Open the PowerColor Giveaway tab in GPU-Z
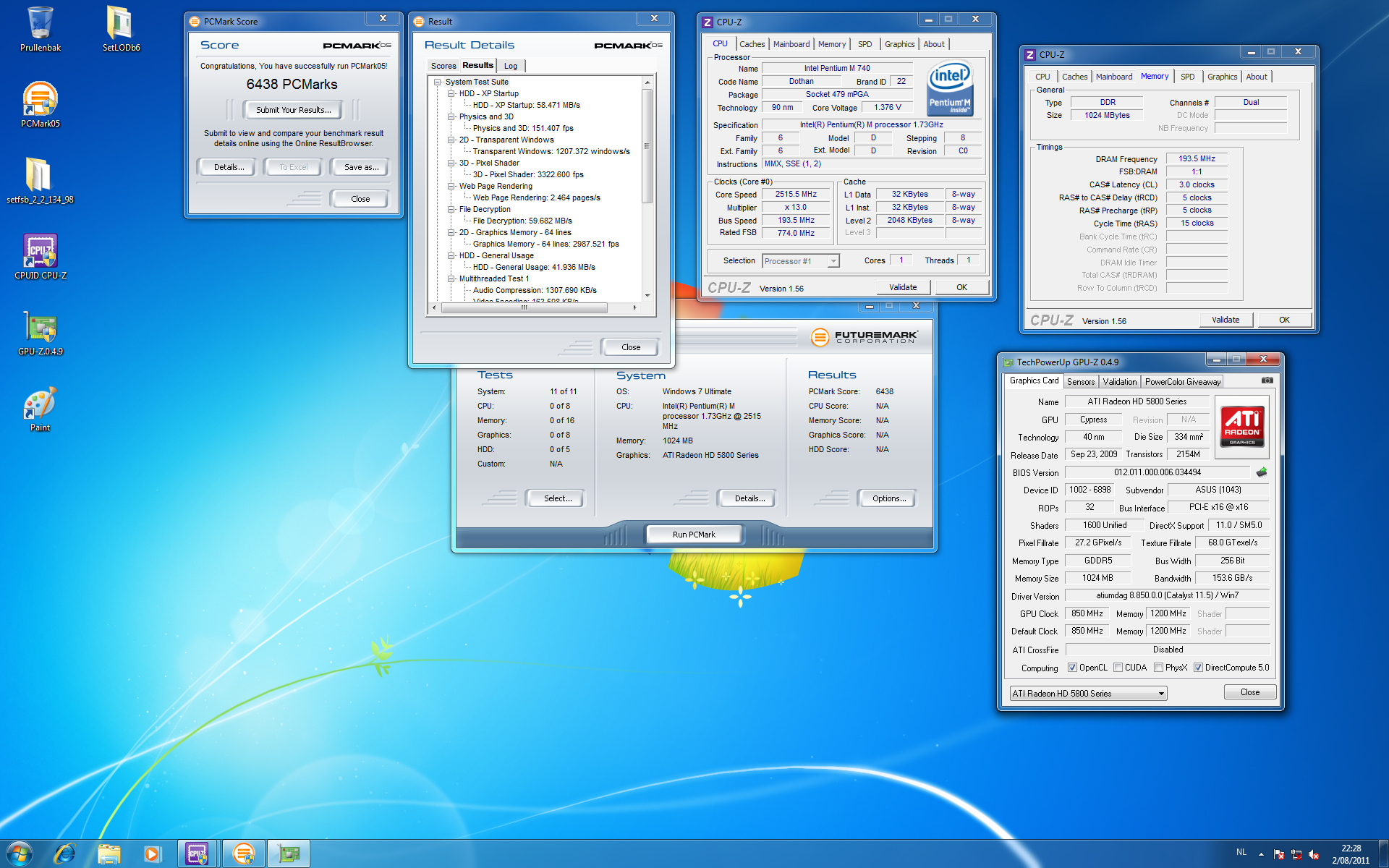Image resolution: width=1389 pixels, height=868 pixels. [1183, 382]
